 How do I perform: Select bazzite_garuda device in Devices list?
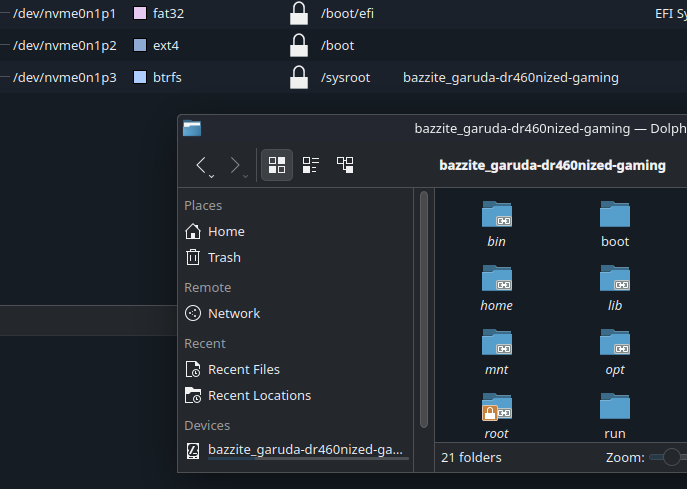(297, 450)
